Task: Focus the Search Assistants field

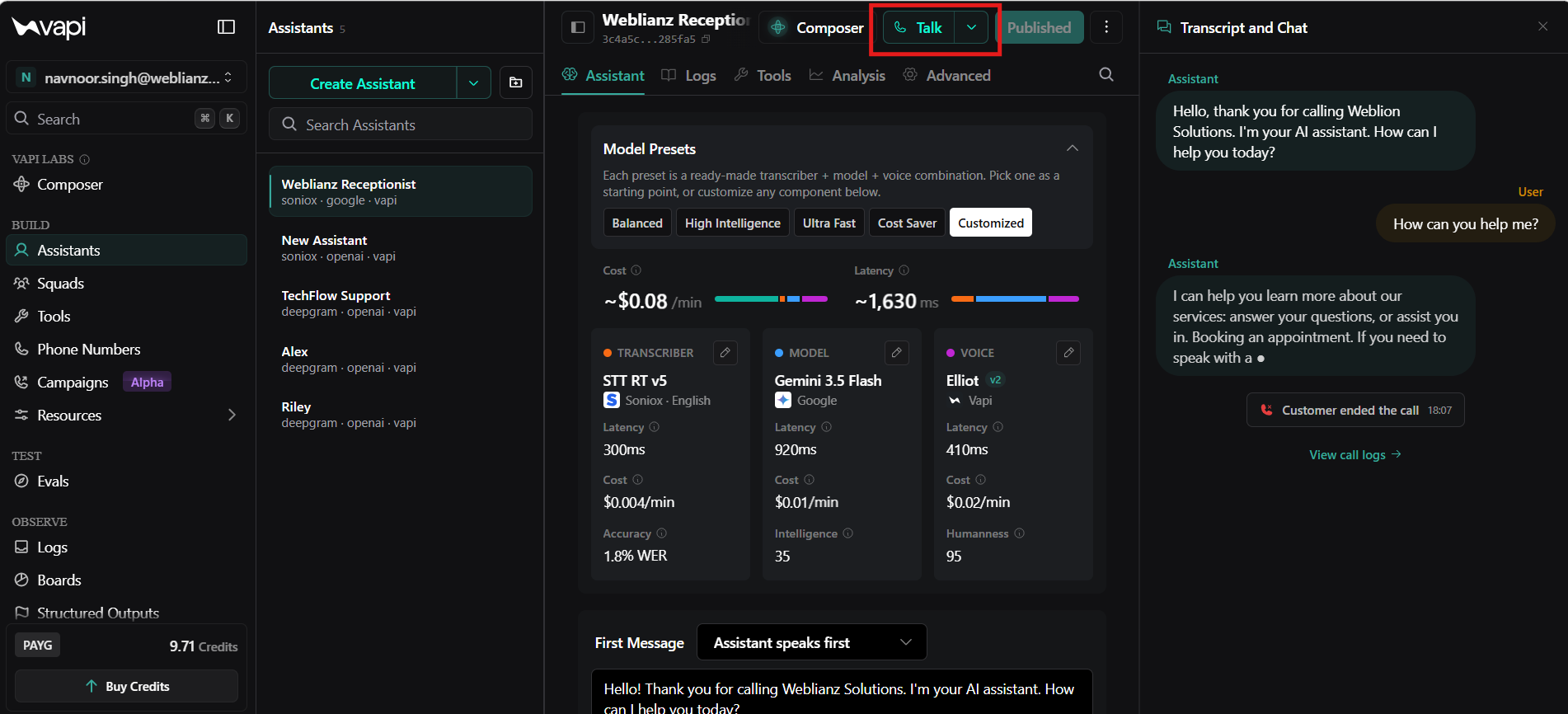Action: pyautogui.click(x=401, y=124)
